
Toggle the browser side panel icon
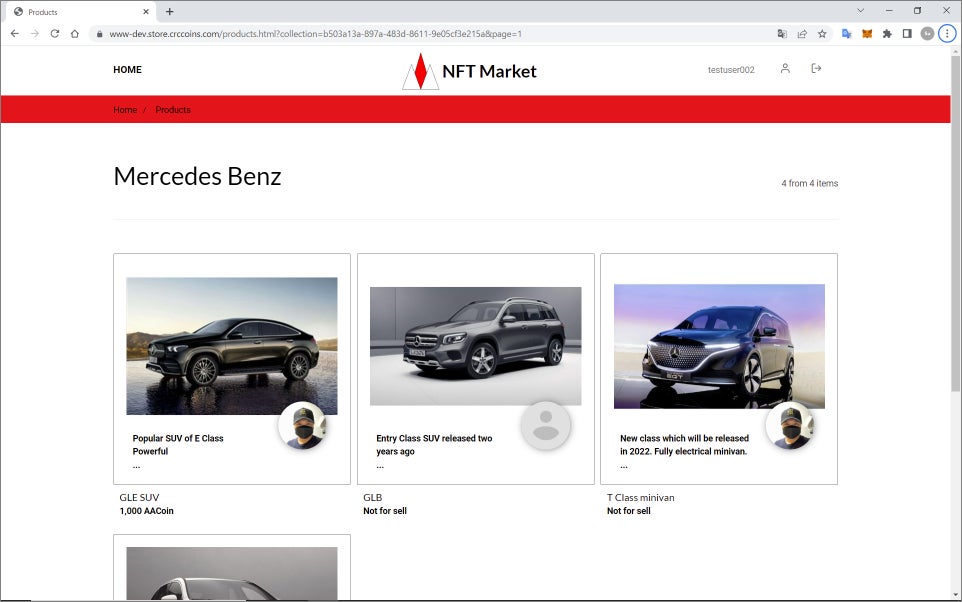click(x=907, y=34)
